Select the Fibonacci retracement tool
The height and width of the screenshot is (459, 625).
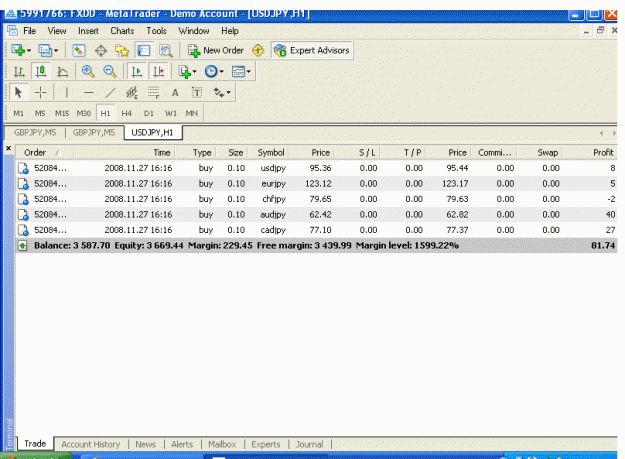[x=153, y=92]
